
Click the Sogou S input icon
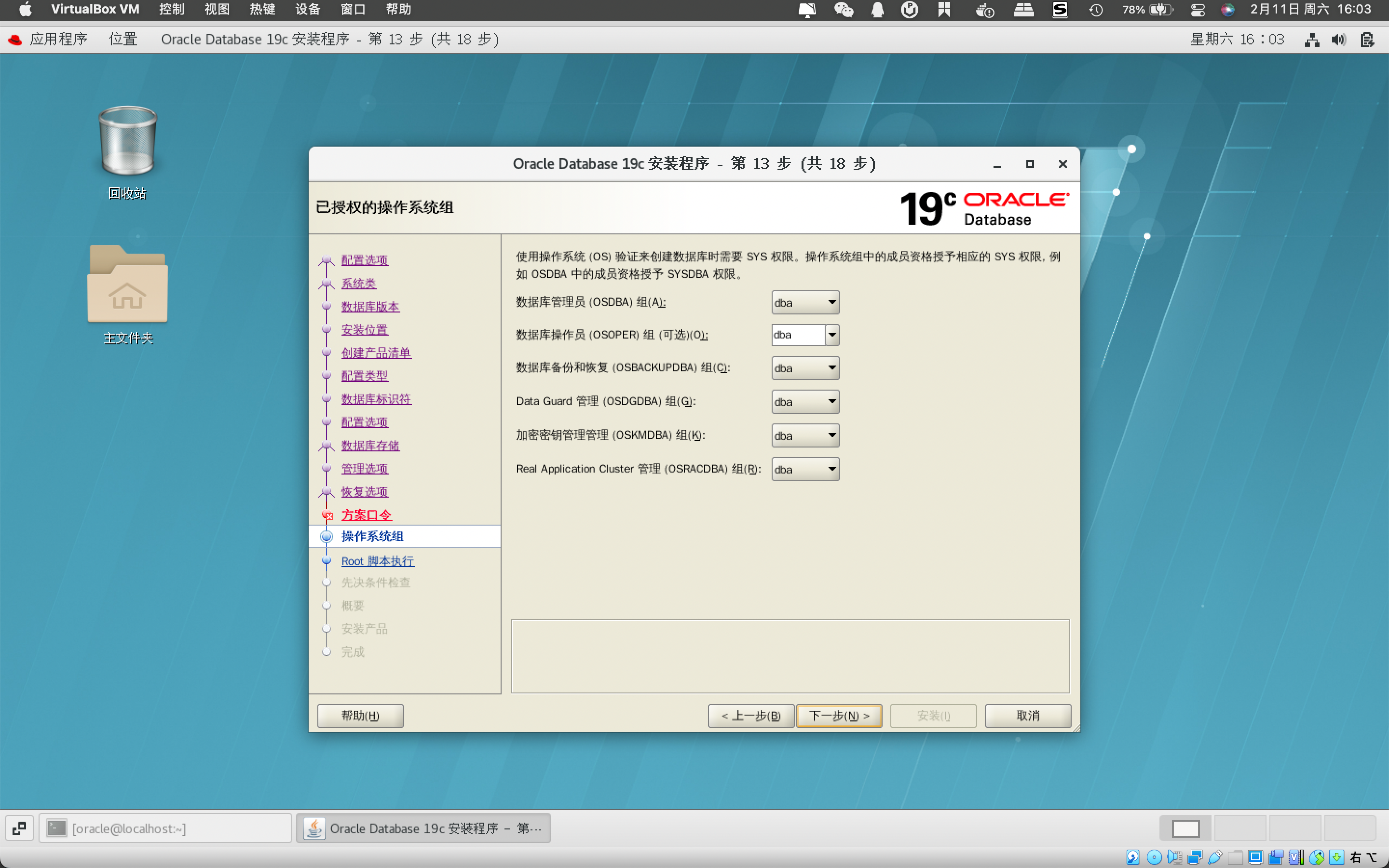(1060, 10)
